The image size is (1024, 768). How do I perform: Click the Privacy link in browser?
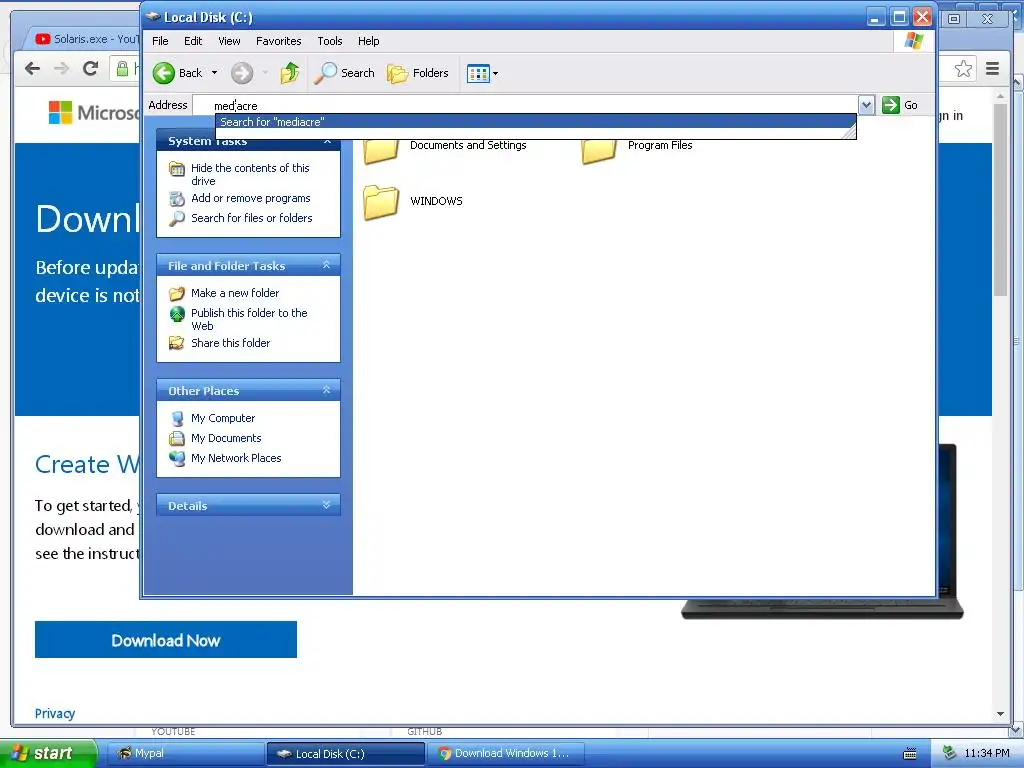[55, 713]
